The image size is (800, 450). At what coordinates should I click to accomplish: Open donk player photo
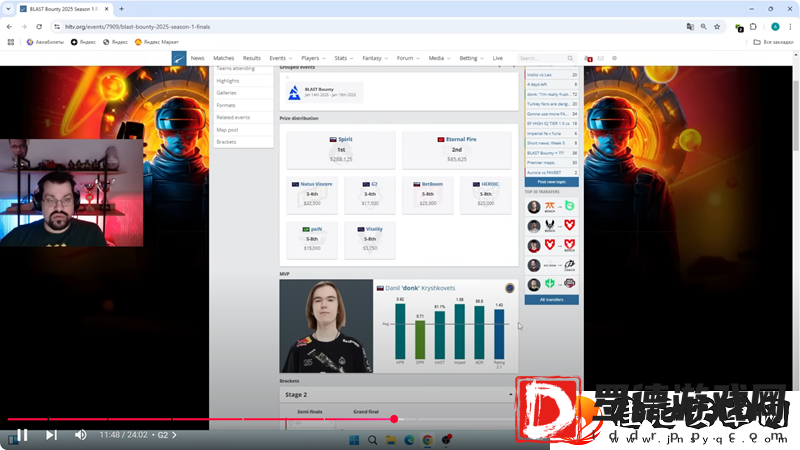[326, 326]
